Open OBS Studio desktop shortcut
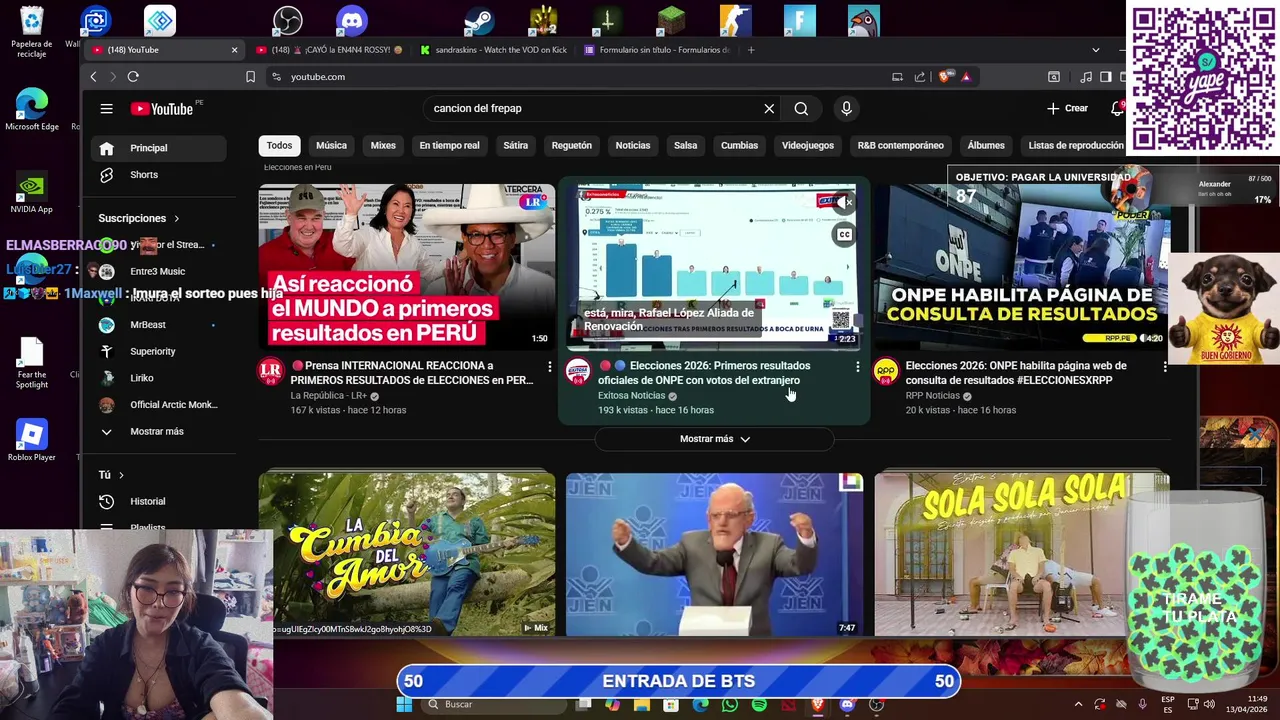The image size is (1280, 720). point(288,20)
